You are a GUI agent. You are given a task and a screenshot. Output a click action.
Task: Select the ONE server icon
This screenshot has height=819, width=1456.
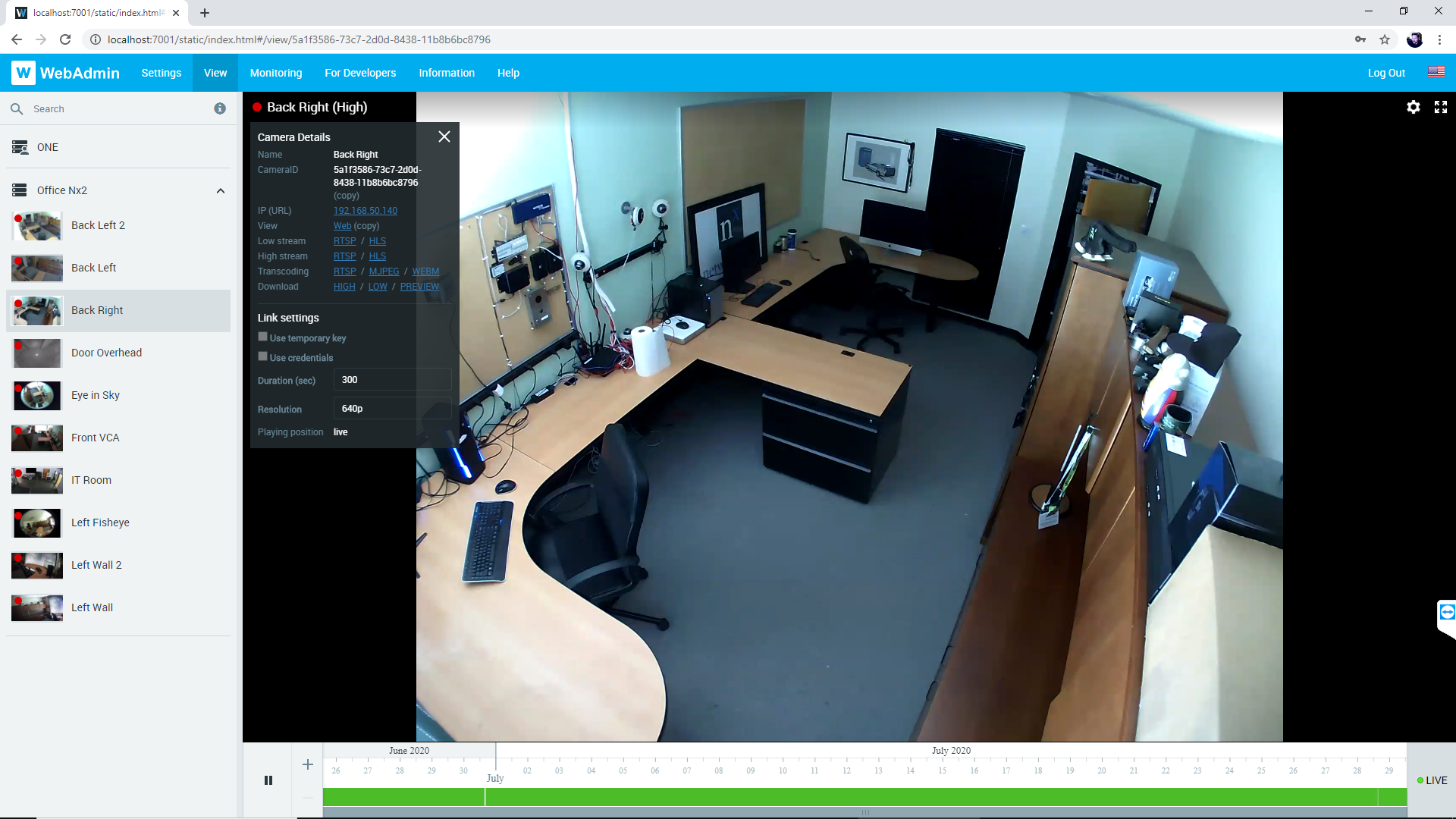click(20, 147)
